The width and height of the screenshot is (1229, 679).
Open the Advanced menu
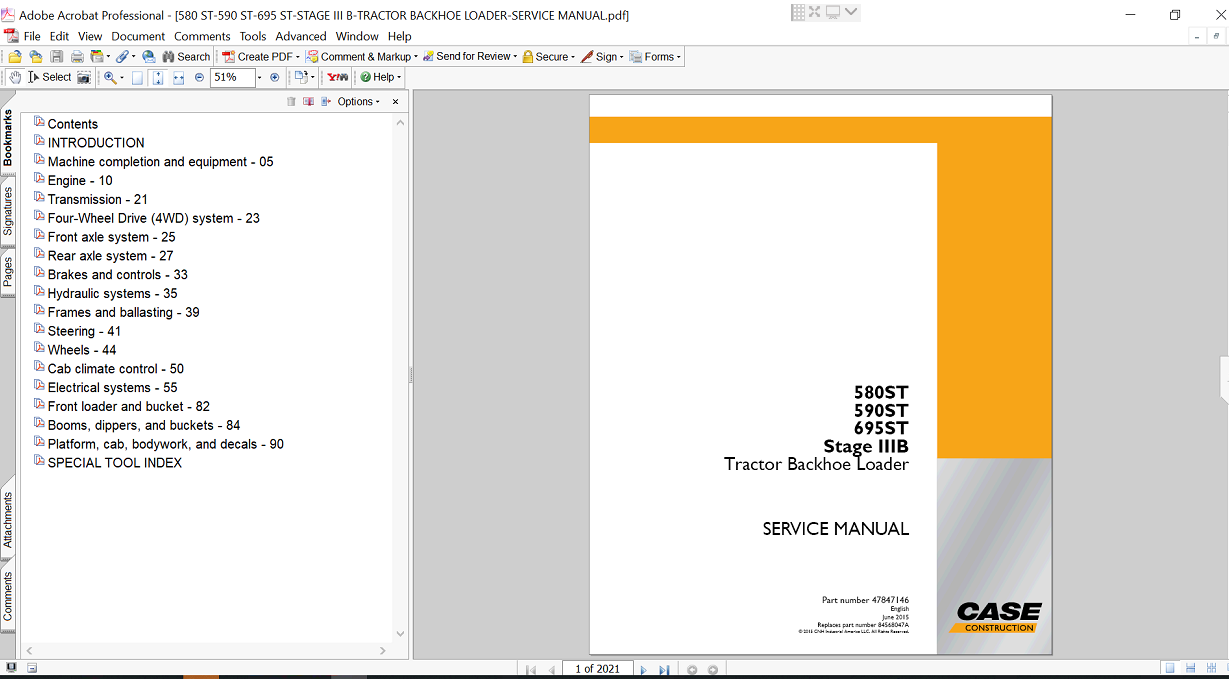tap(301, 36)
